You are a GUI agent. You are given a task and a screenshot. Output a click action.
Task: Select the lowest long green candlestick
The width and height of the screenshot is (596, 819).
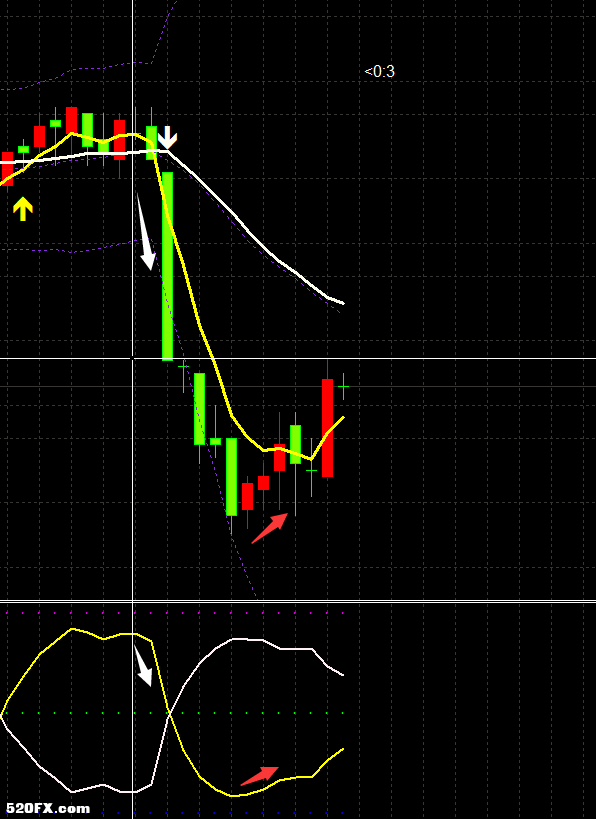pyautogui.click(x=231, y=477)
